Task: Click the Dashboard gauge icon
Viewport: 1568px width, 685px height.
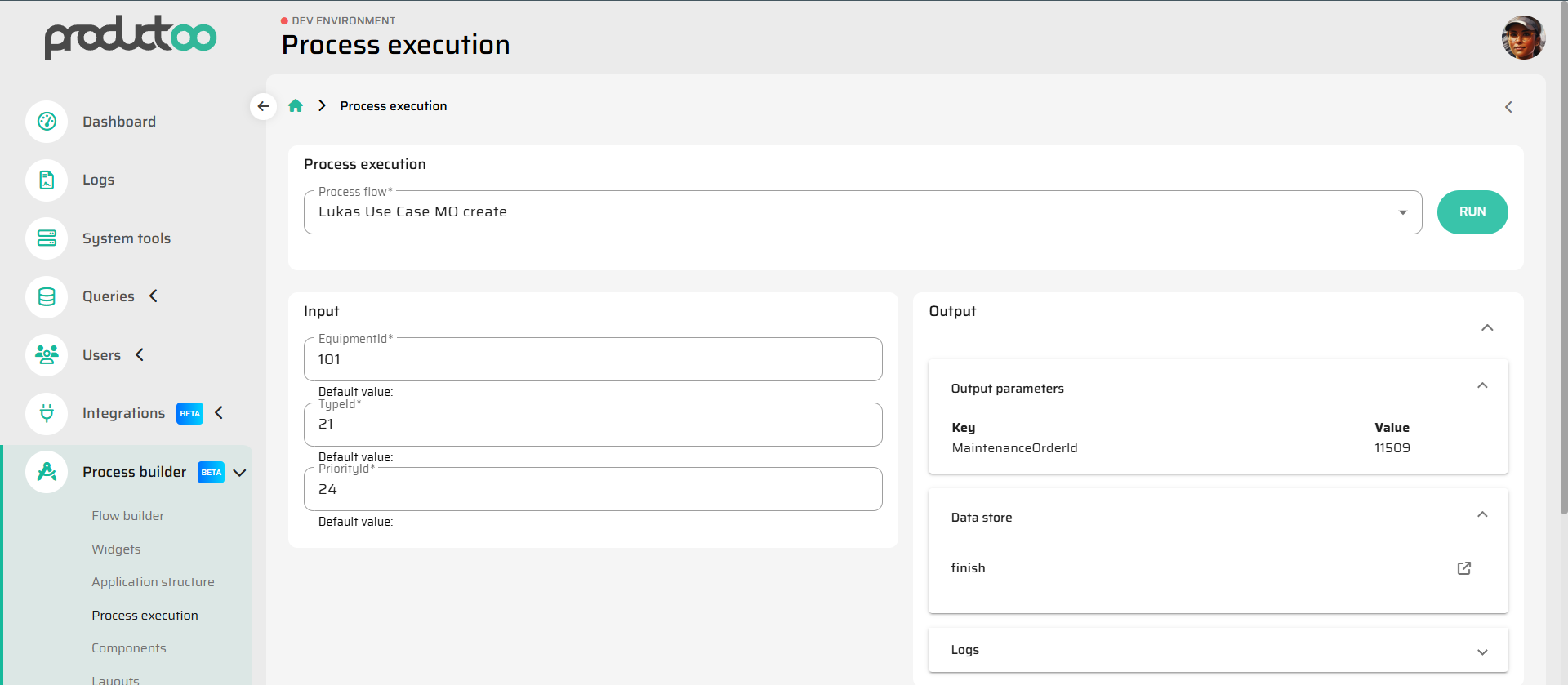Action: [x=47, y=122]
